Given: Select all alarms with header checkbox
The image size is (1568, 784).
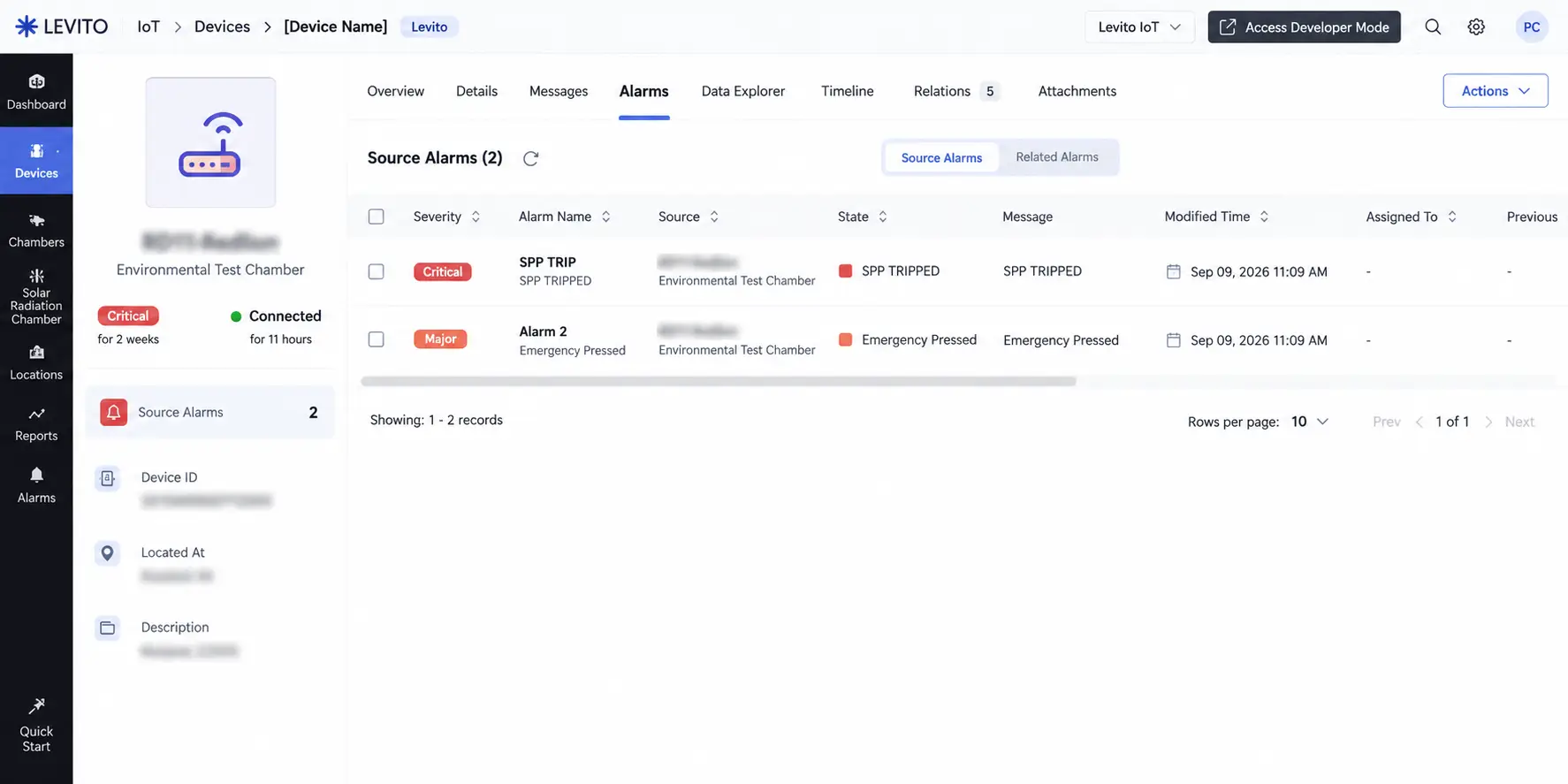Looking at the screenshot, I should click(x=376, y=217).
